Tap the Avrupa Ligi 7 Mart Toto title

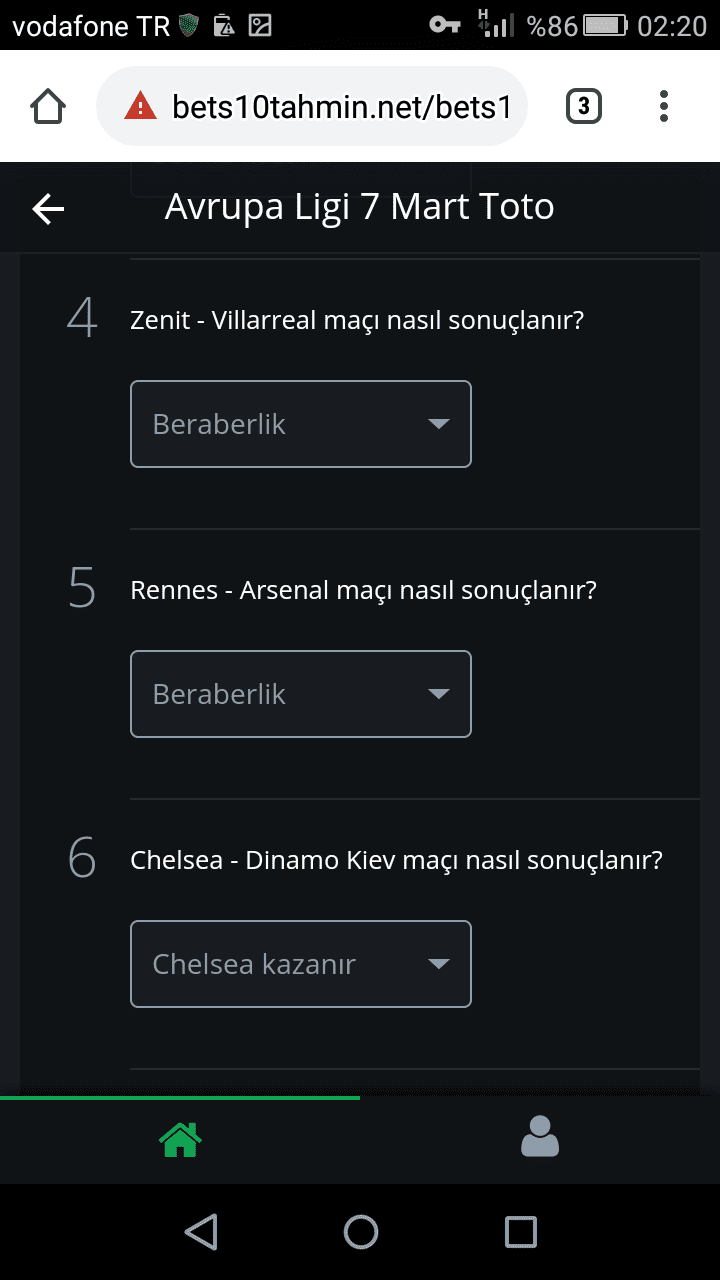pyautogui.click(x=359, y=207)
